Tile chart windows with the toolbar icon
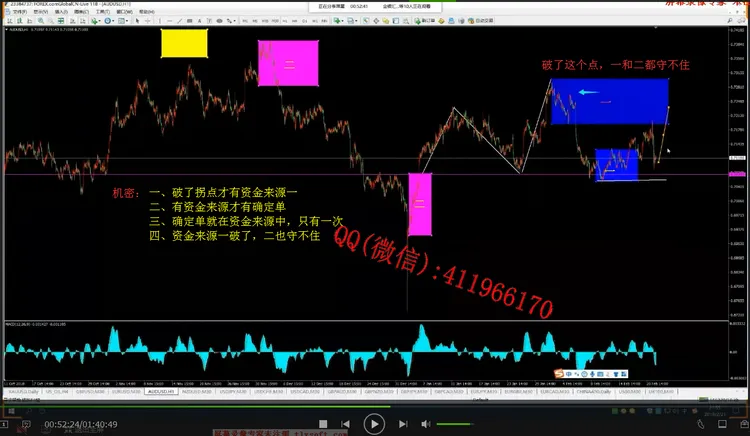 pos(61,21)
